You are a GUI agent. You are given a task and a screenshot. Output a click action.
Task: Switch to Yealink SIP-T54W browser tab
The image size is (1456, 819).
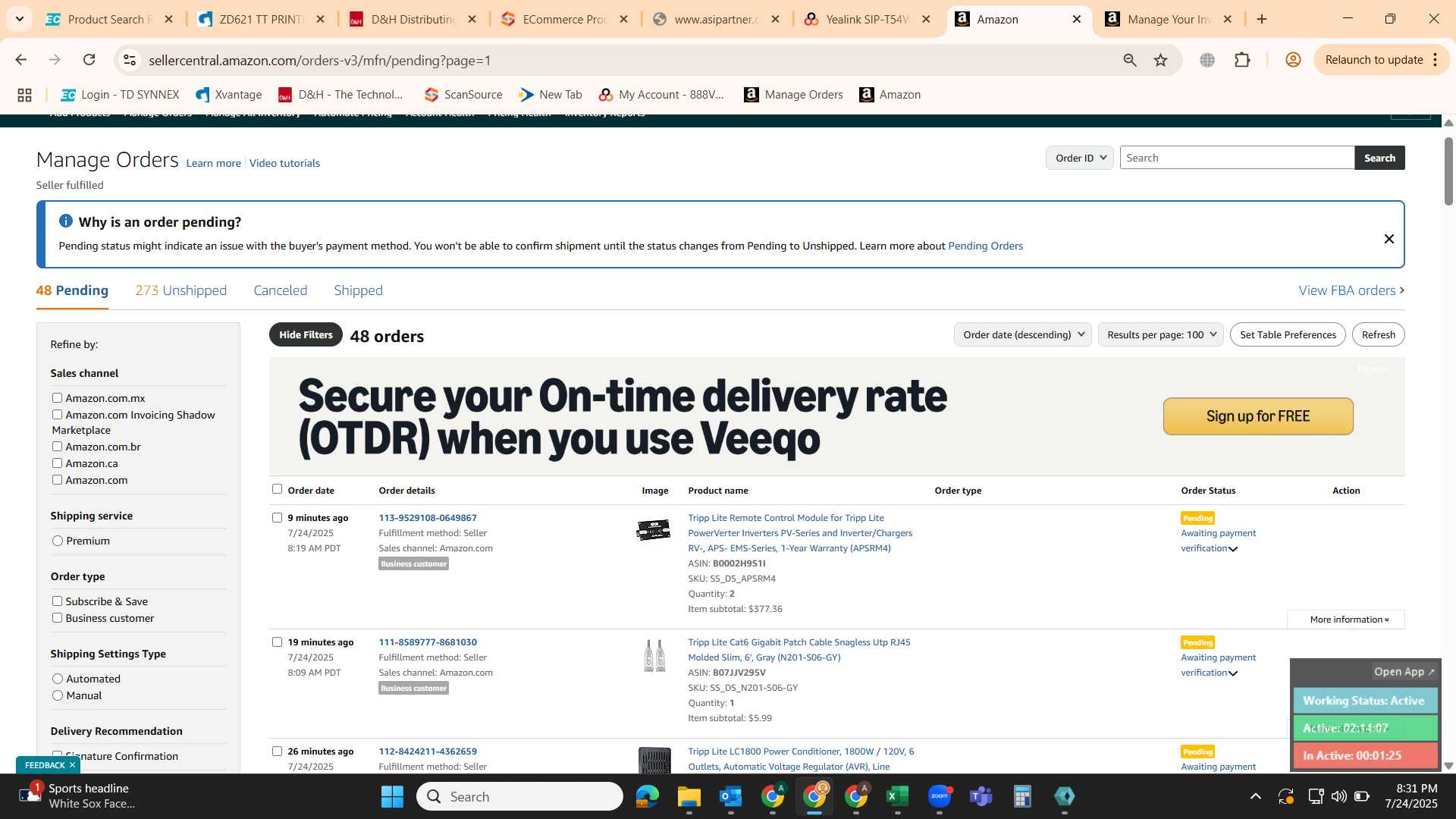868,19
